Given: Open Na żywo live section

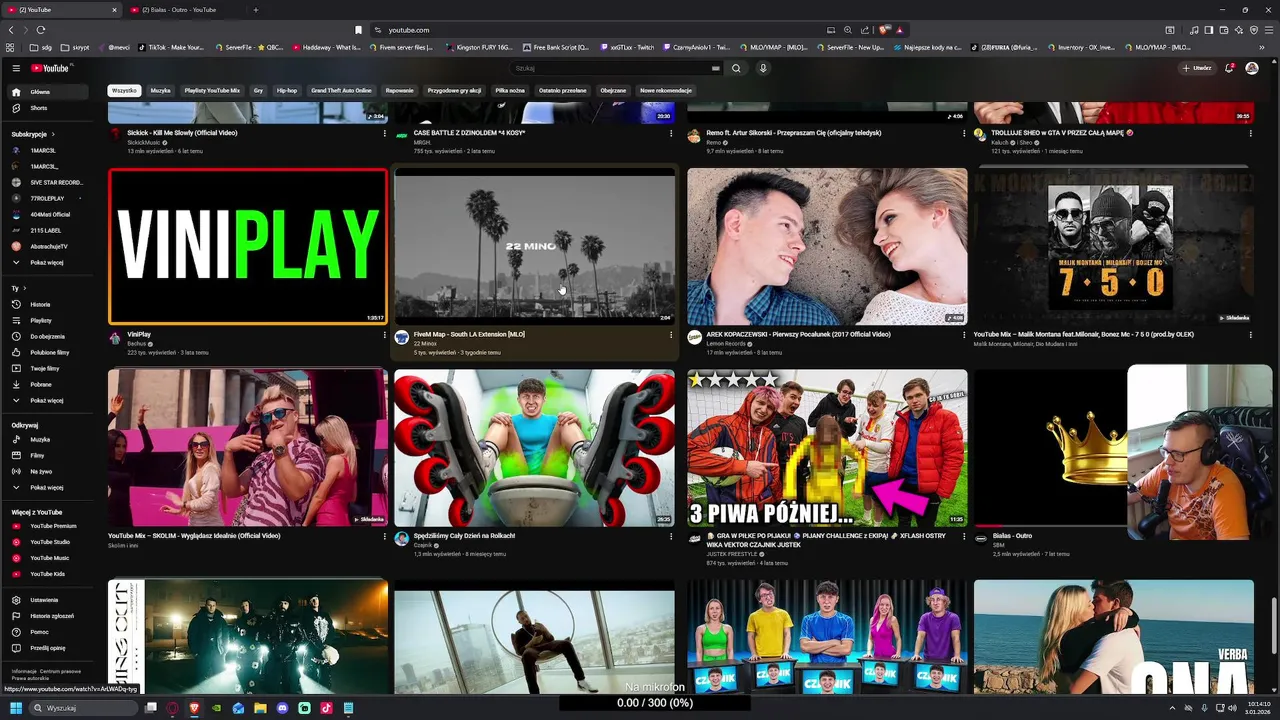Looking at the screenshot, I should coord(50,471).
